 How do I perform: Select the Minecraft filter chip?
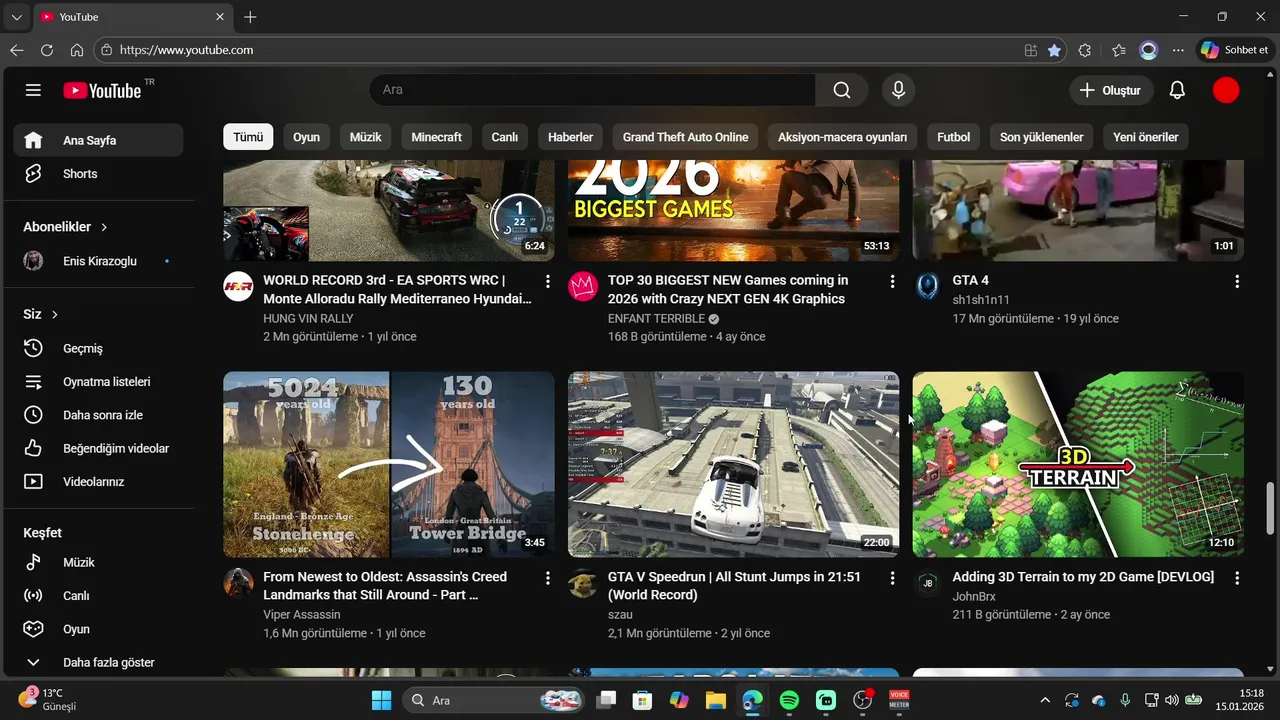pos(436,137)
